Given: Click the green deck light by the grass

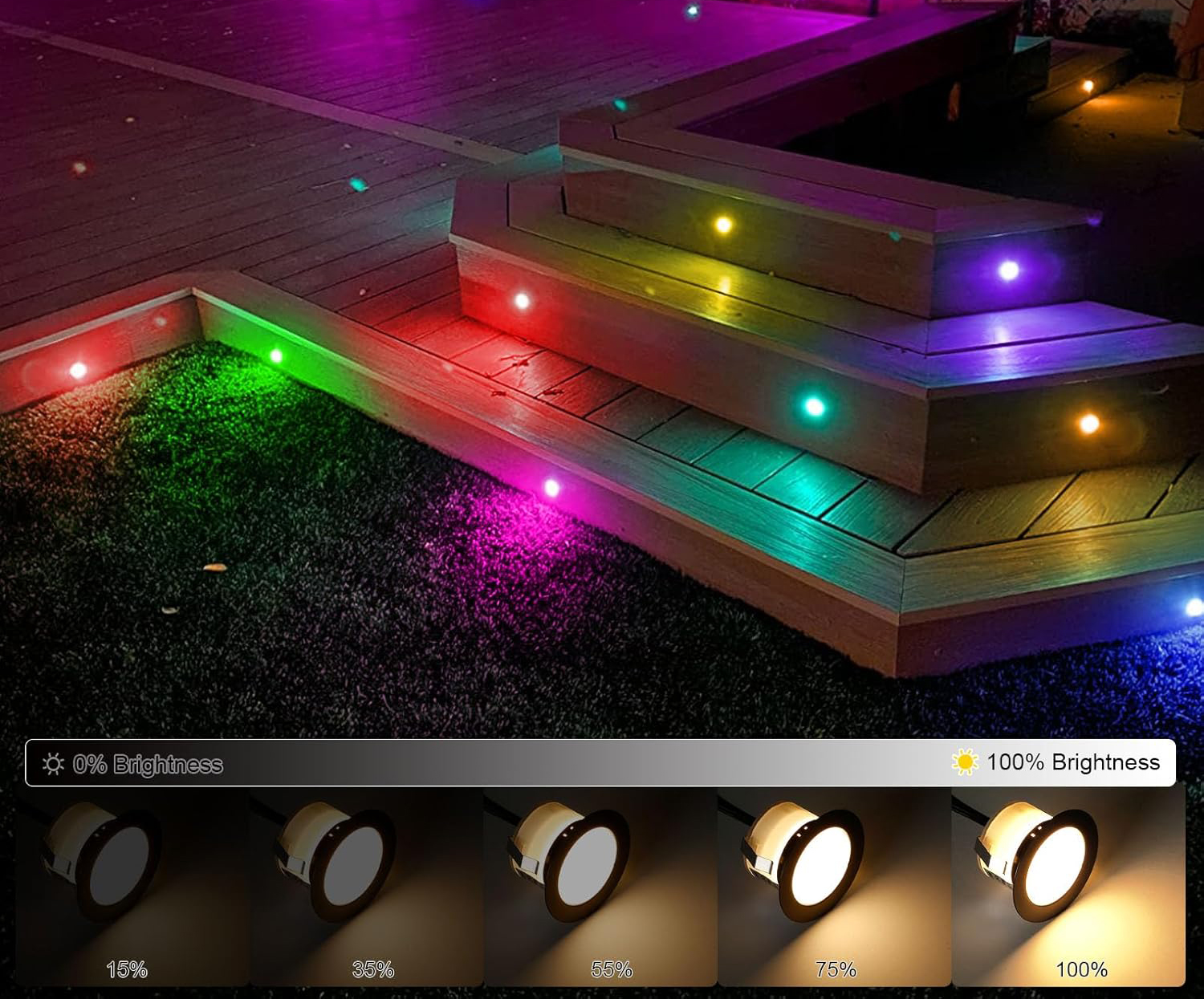Looking at the screenshot, I should [276, 355].
